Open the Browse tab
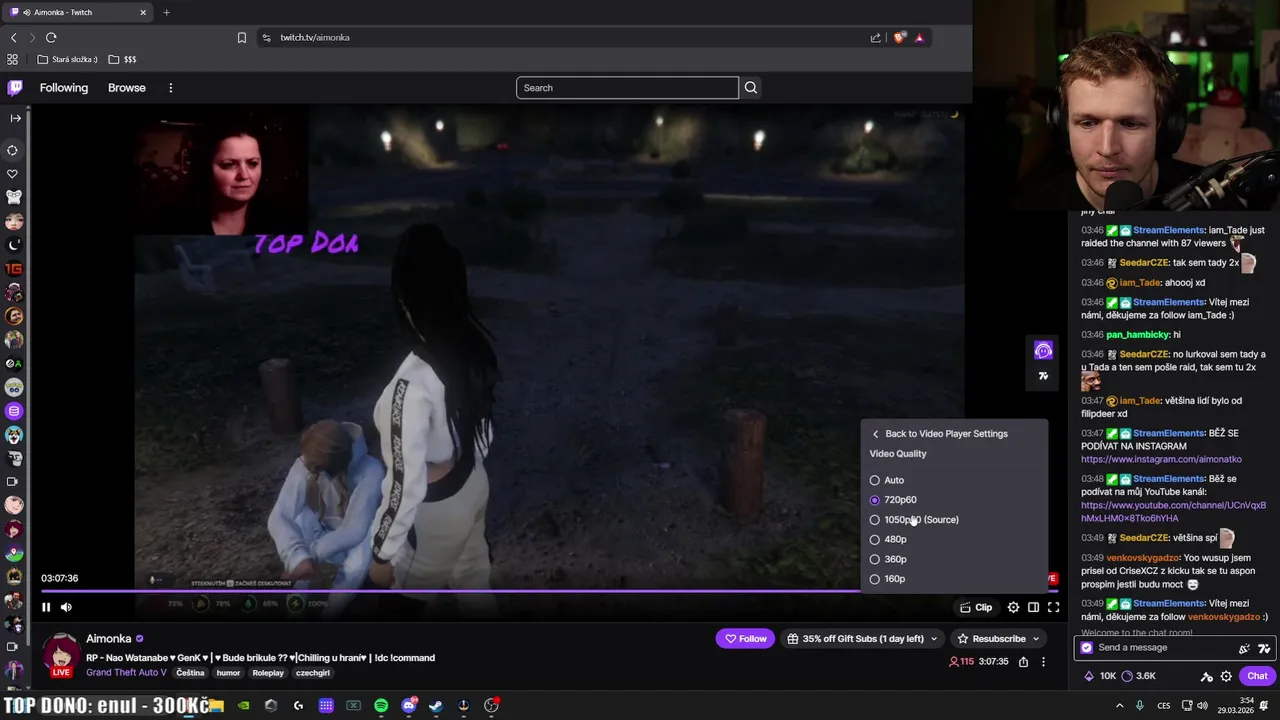 point(127,88)
